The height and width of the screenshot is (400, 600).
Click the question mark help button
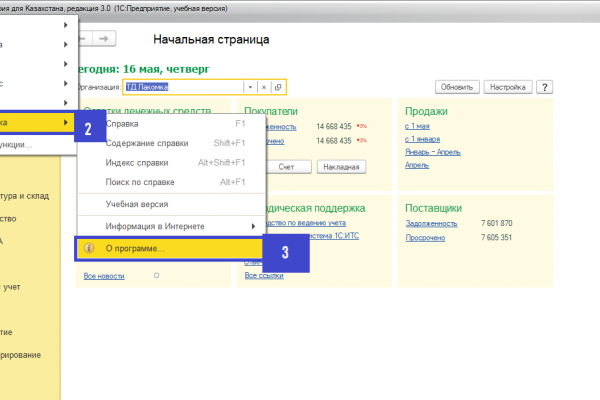pyautogui.click(x=545, y=87)
